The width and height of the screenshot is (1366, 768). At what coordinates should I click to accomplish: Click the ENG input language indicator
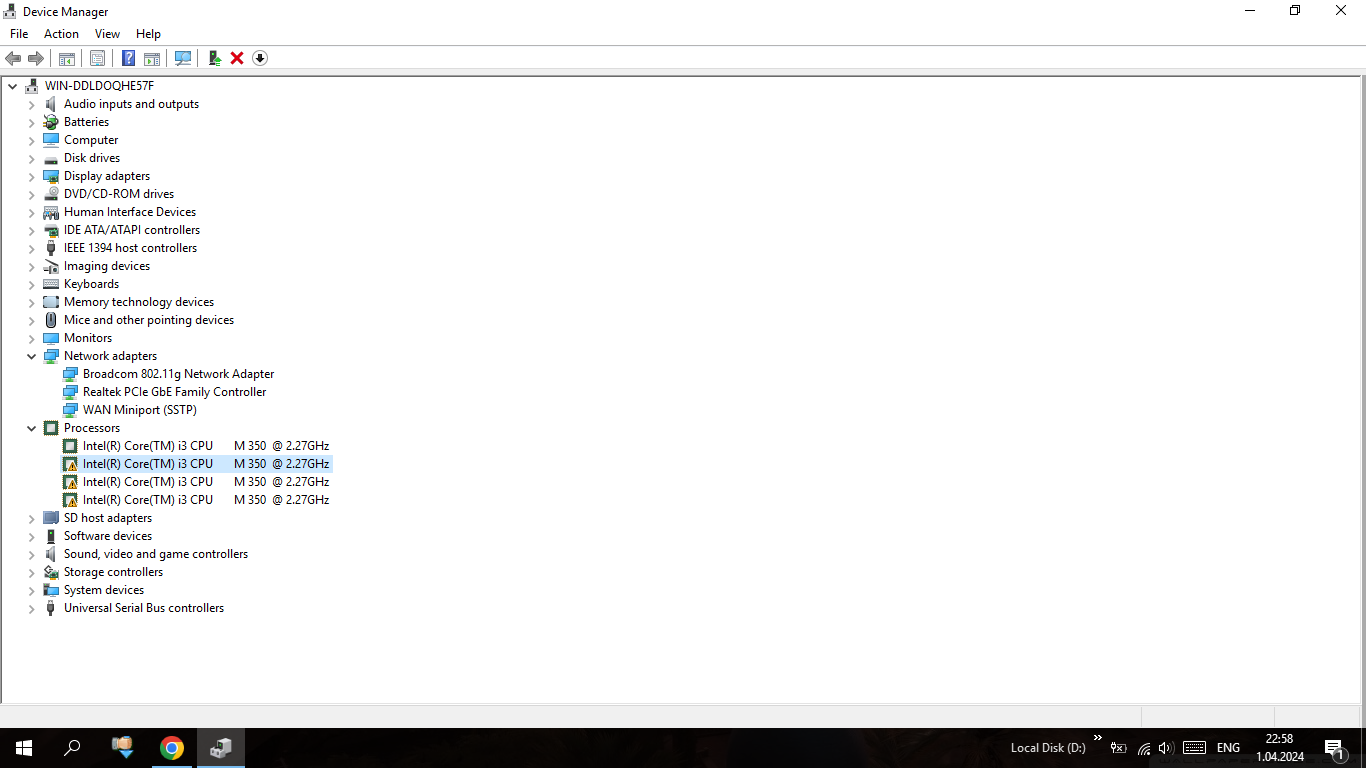pos(1228,748)
